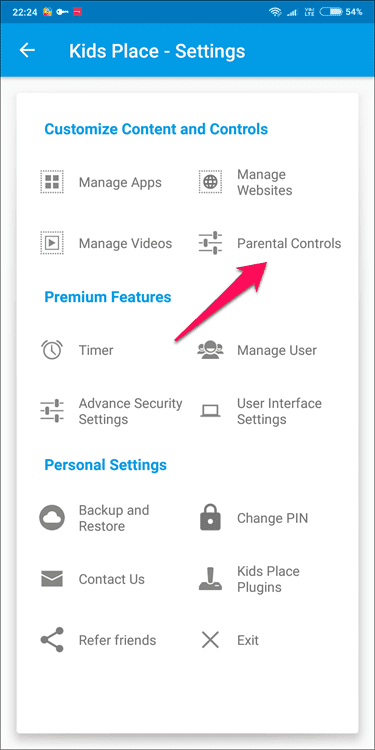Select the User Interface Settings laptop icon
The height and width of the screenshot is (750, 375).
[x=210, y=411]
